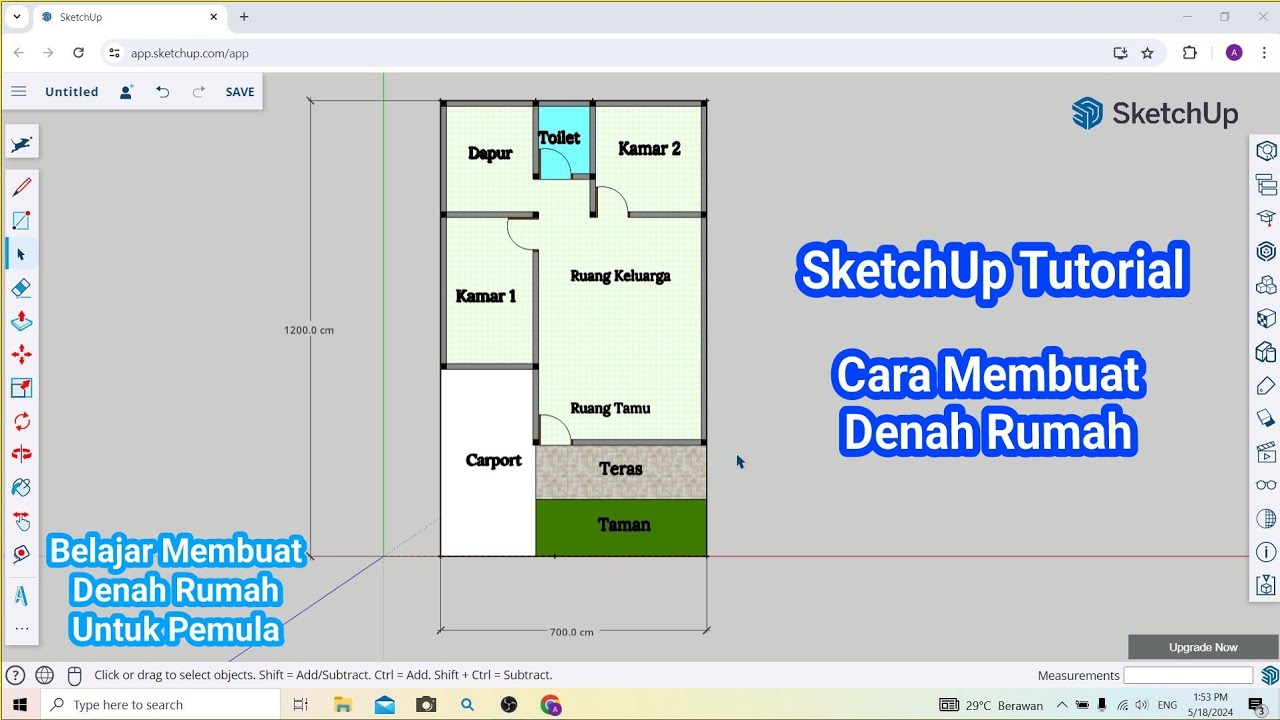Show more tools via the ellipsis
This screenshot has width=1280, height=720.
click(x=21, y=629)
